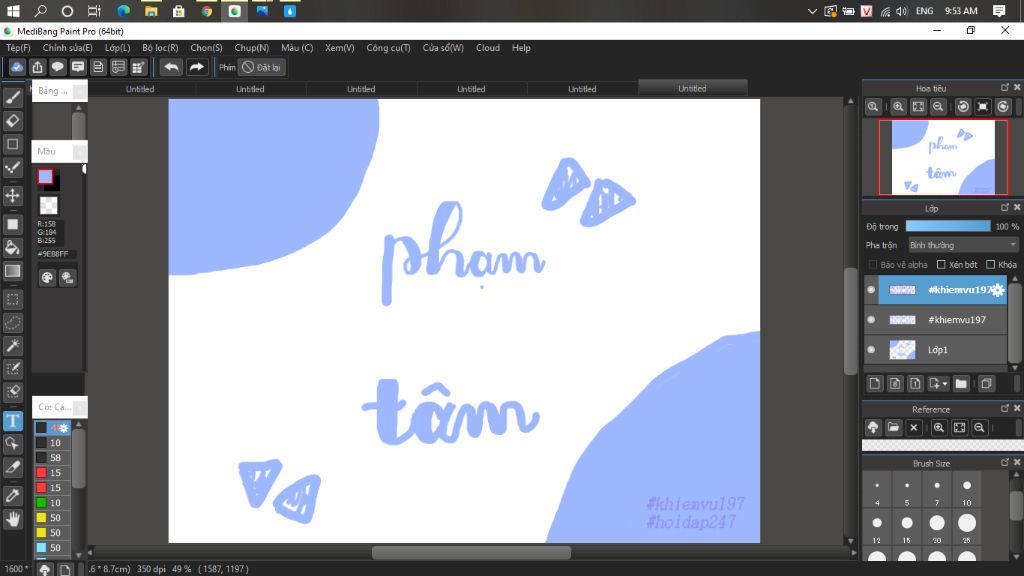
Task: Open the Bộ lọc(R) menu
Action: click(160, 48)
